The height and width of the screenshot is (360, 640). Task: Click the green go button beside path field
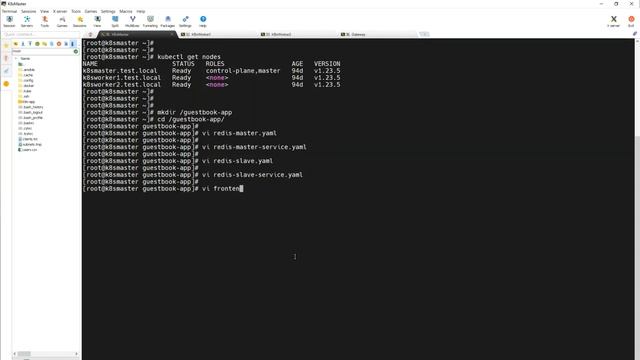click(76, 51)
